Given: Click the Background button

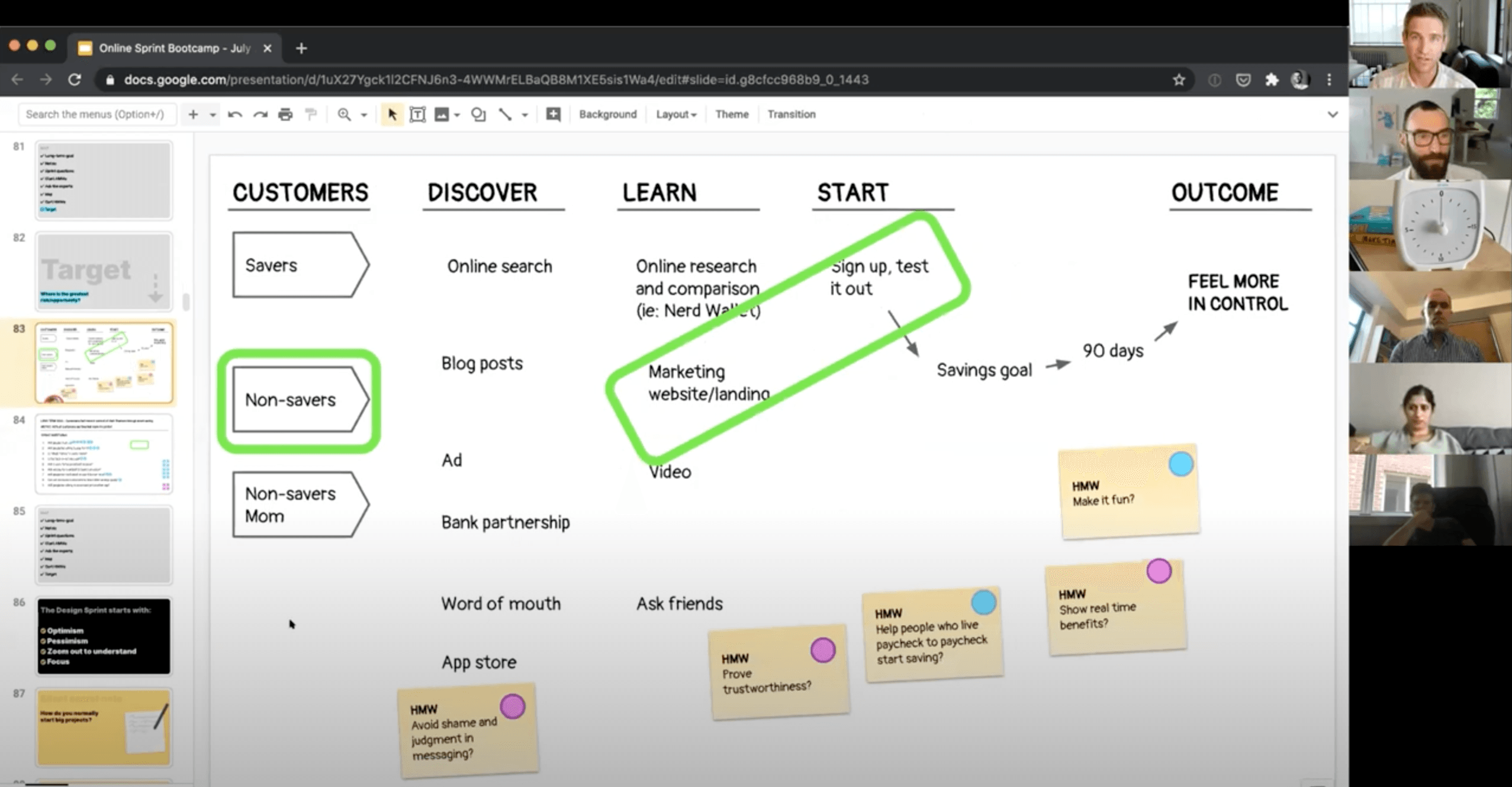Looking at the screenshot, I should pyautogui.click(x=608, y=114).
